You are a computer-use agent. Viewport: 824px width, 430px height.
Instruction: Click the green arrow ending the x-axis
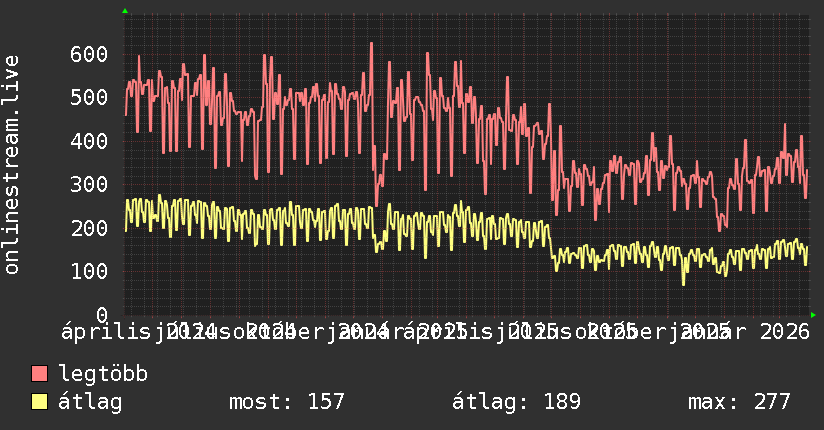pos(813,315)
